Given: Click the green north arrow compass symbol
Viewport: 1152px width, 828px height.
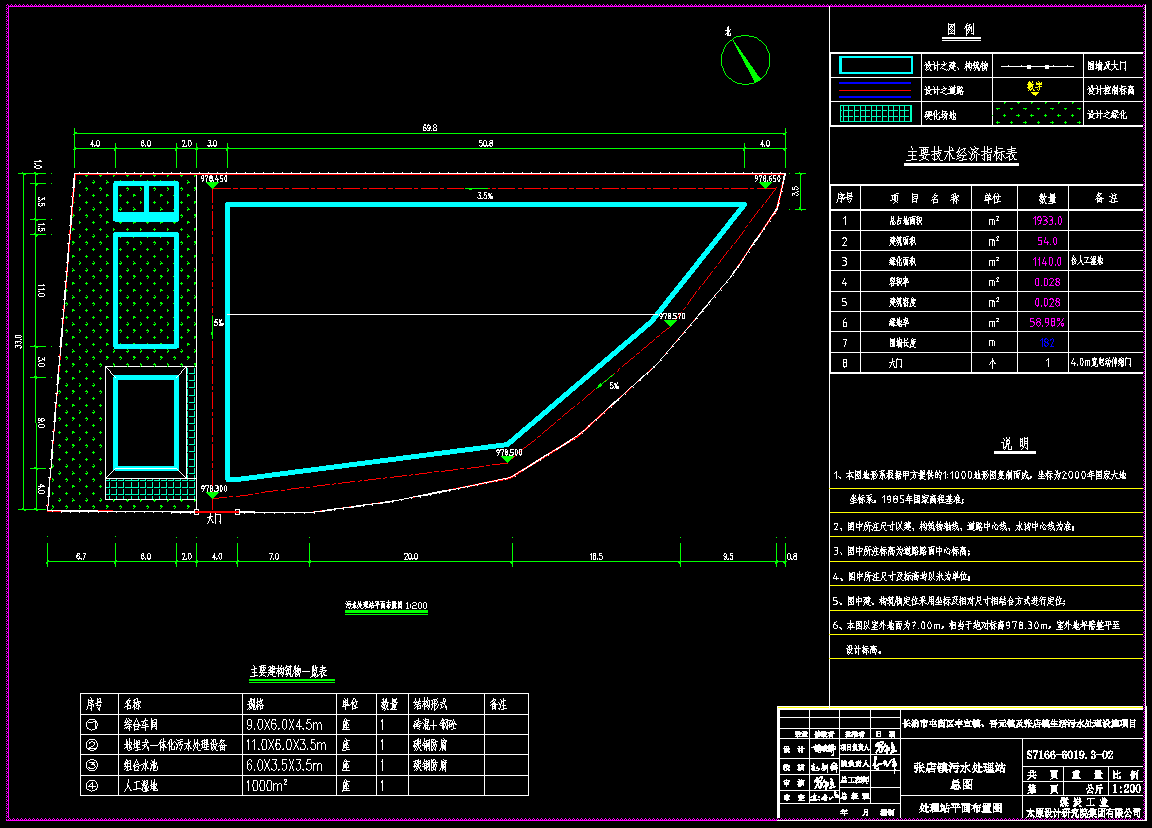Looking at the screenshot, I should pos(746,60).
